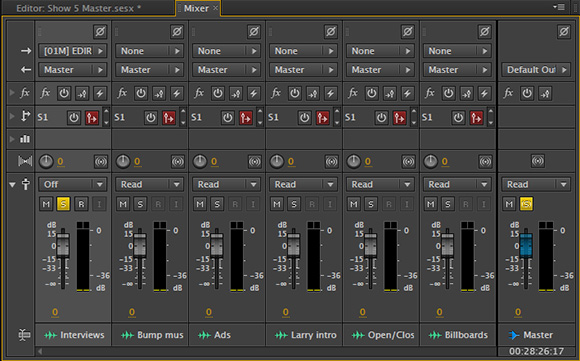580x361 pixels.
Task: Click pre-render lightning icon on Billboards track
Action: tap(485, 93)
